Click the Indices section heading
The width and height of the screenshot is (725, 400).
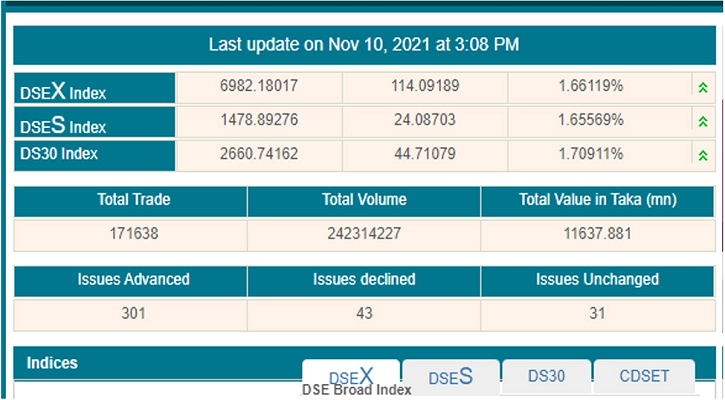tap(52, 363)
